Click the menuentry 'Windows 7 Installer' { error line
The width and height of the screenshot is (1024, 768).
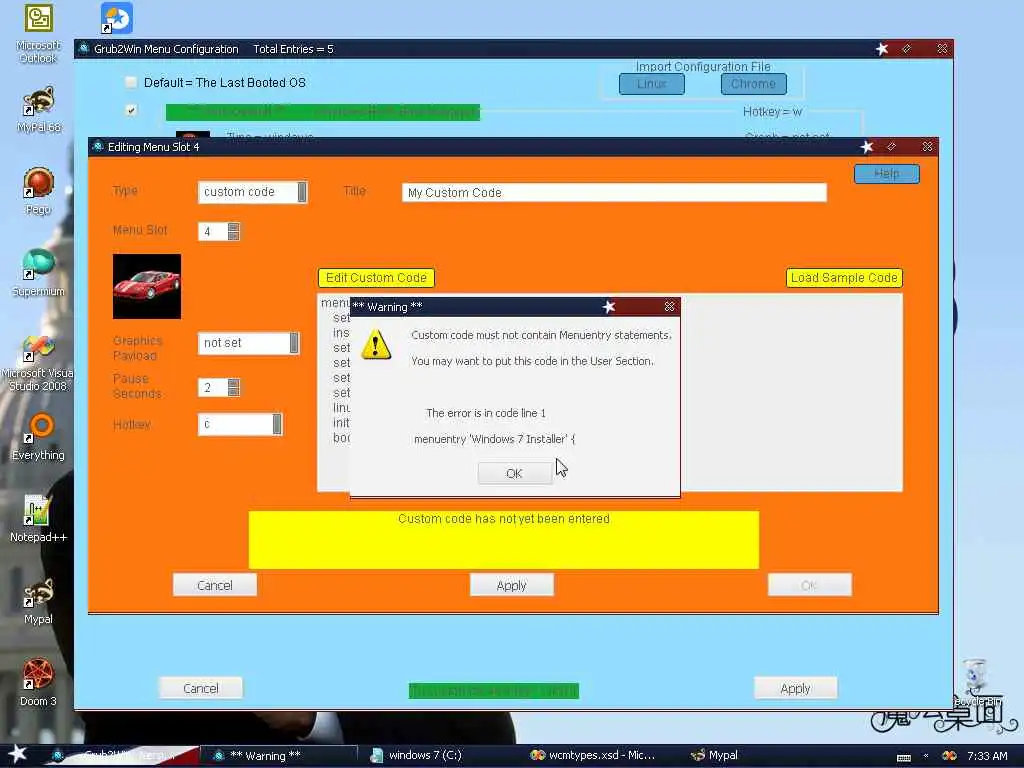pyautogui.click(x=494, y=440)
